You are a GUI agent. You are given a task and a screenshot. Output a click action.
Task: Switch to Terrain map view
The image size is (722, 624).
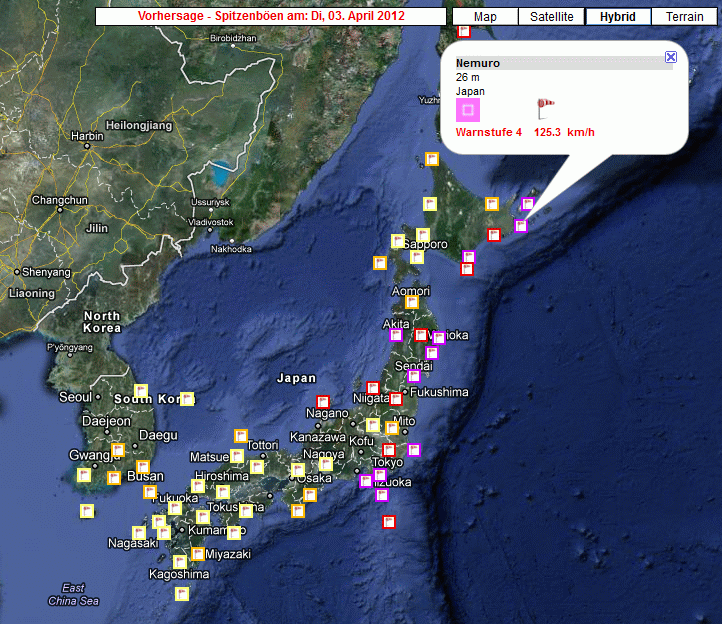click(684, 17)
